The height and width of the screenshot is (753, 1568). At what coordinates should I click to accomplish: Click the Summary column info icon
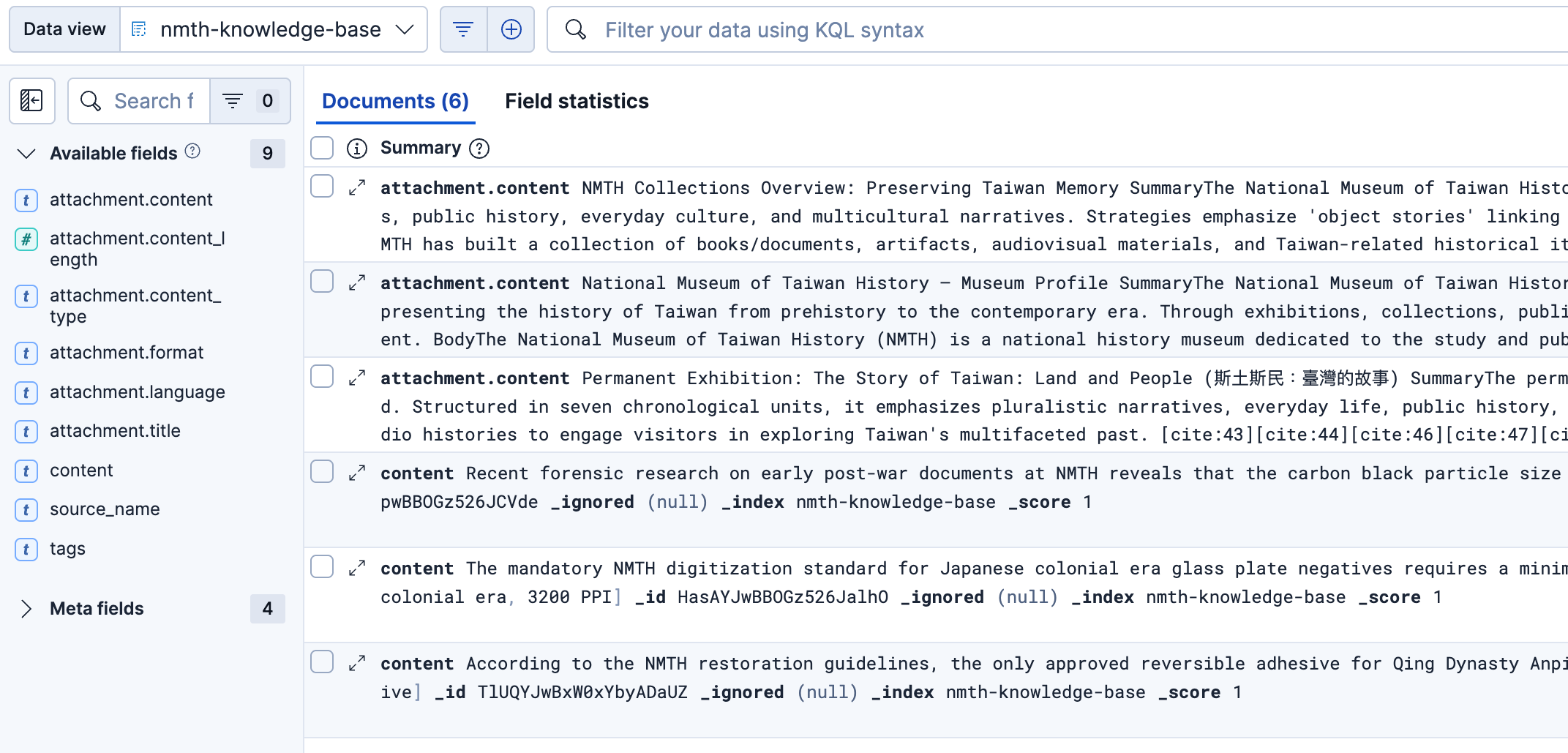pos(357,149)
